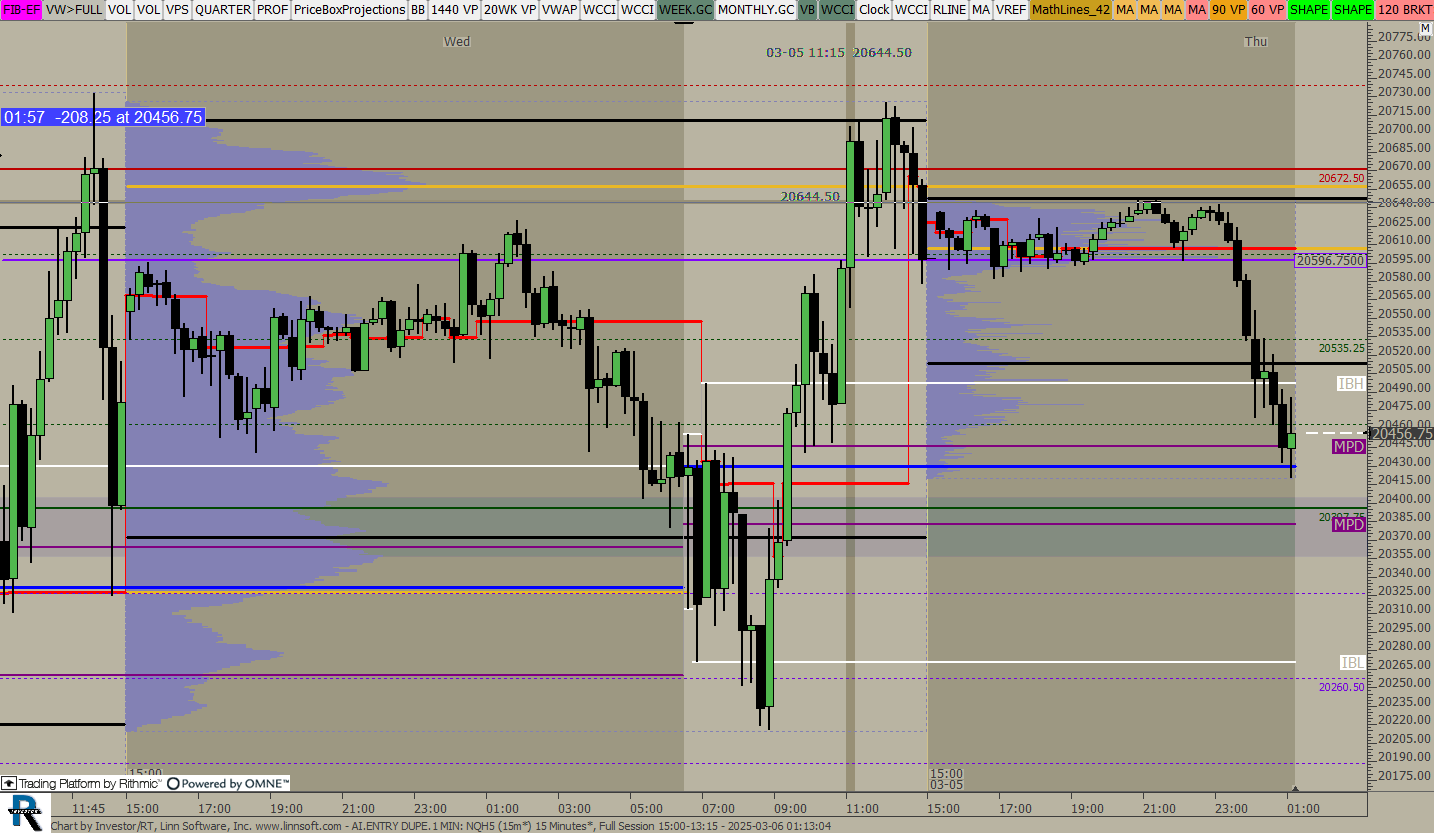Click the green WCCI button left of Clock
This screenshot has width=1434, height=833.
838,9
